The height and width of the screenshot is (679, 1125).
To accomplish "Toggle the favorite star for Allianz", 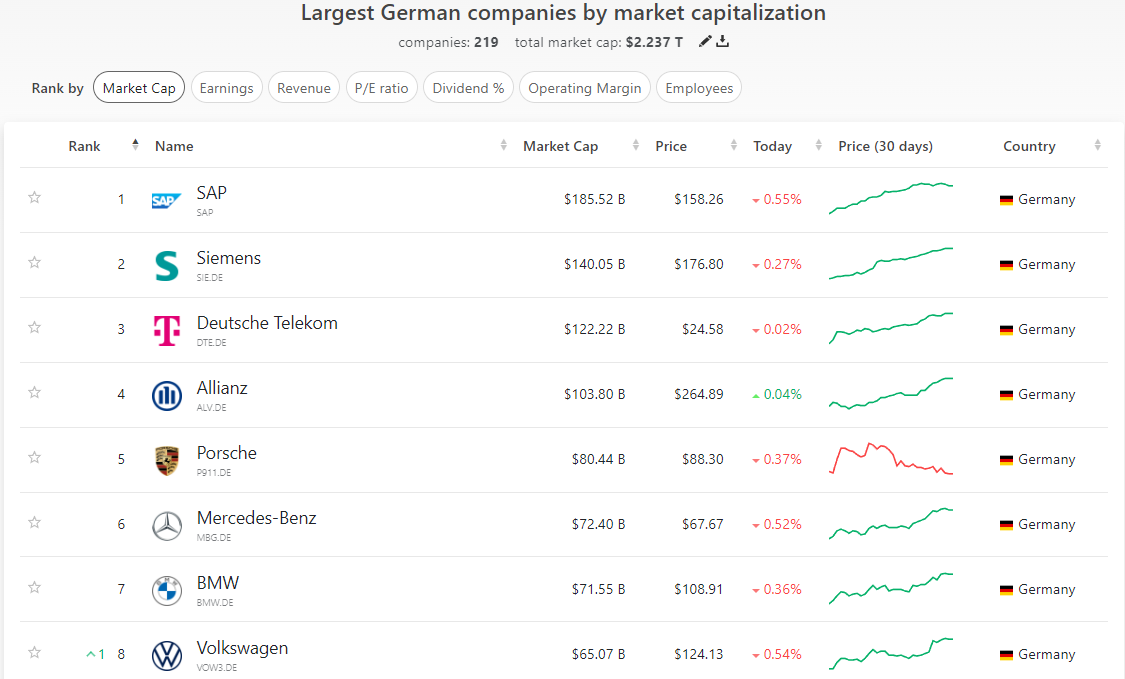I will 35,393.
